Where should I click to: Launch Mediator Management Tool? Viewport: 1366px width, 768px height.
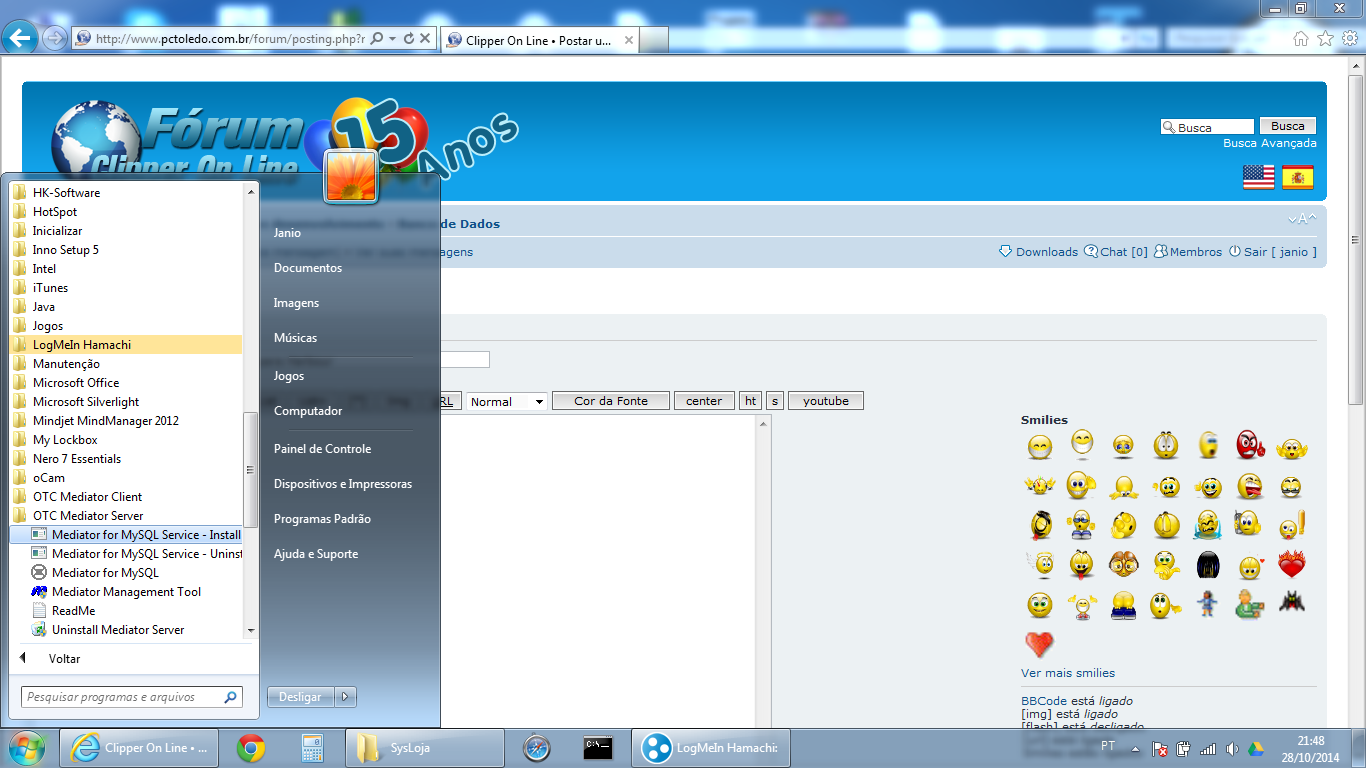(x=126, y=592)
